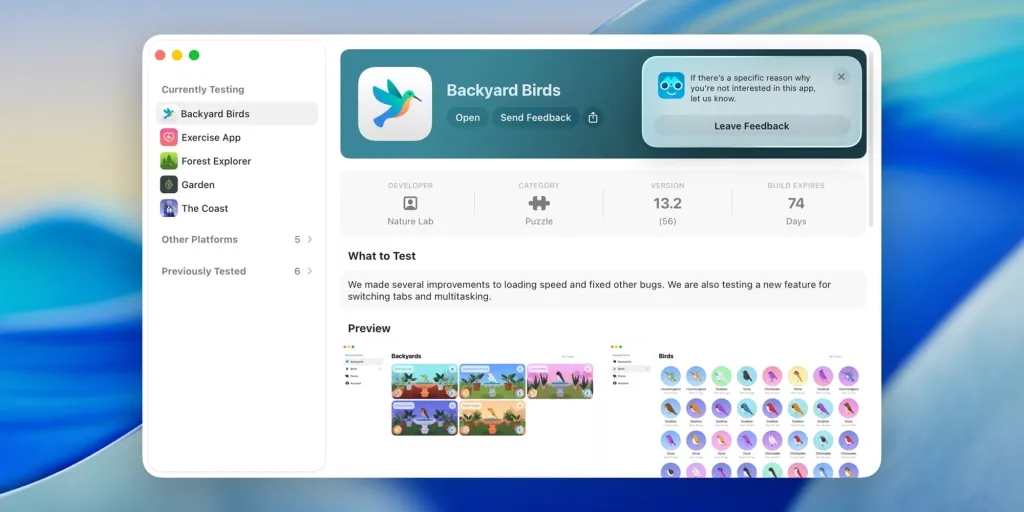The image size is (1024, 512).
Task: Expand the Other Platforms section
Action: click(x=309, y=240)
